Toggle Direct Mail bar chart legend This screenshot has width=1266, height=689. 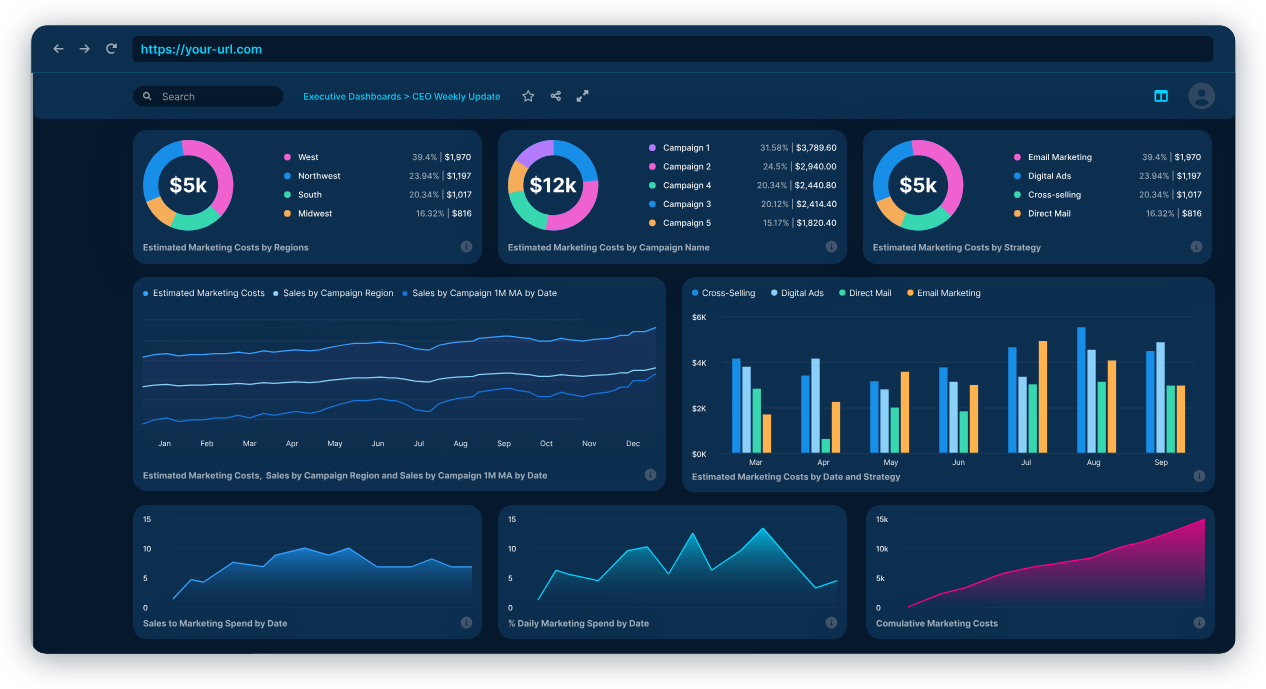[x=865, y=293]
